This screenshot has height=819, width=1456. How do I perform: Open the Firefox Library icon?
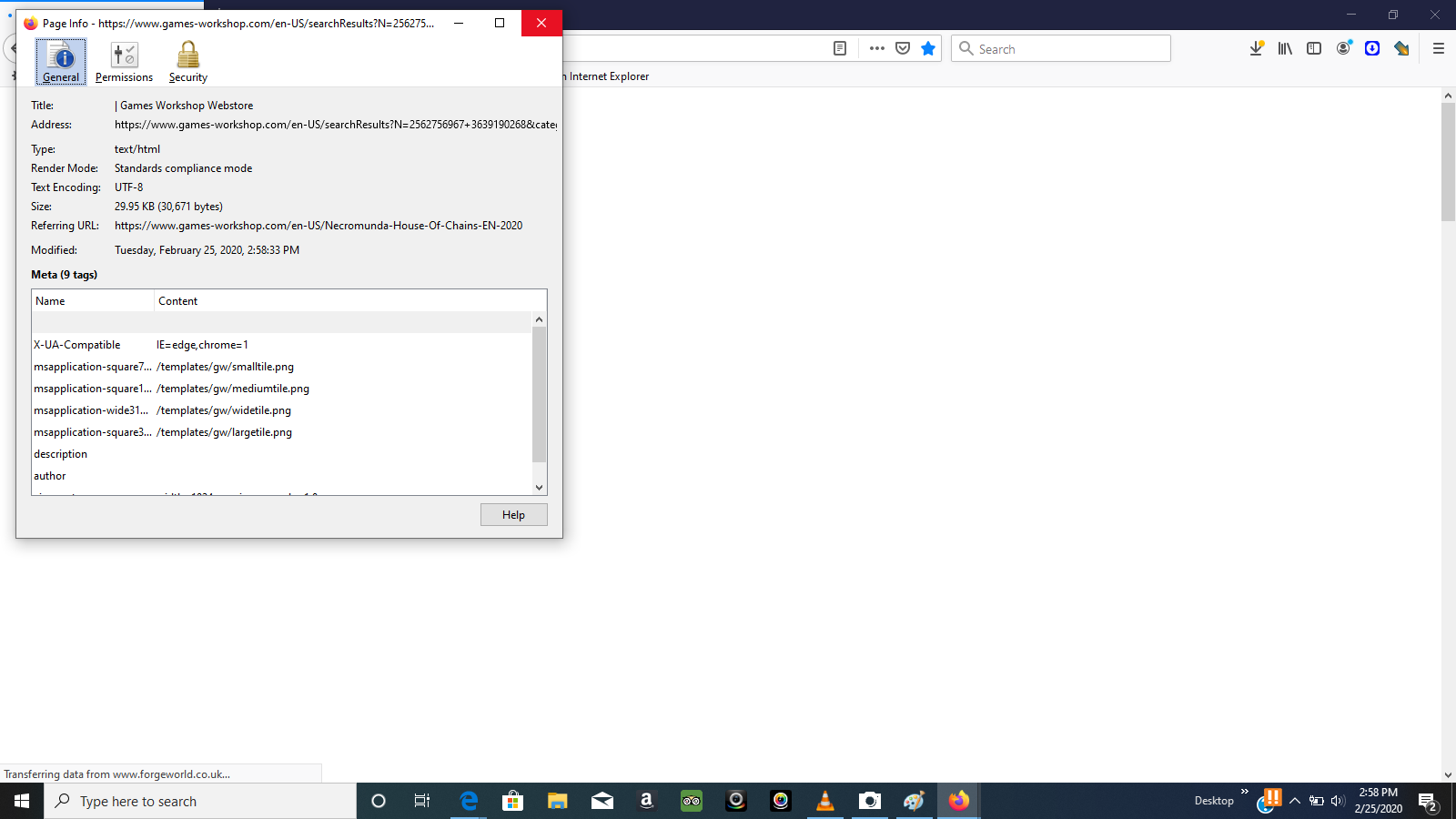coord(1285,48)
